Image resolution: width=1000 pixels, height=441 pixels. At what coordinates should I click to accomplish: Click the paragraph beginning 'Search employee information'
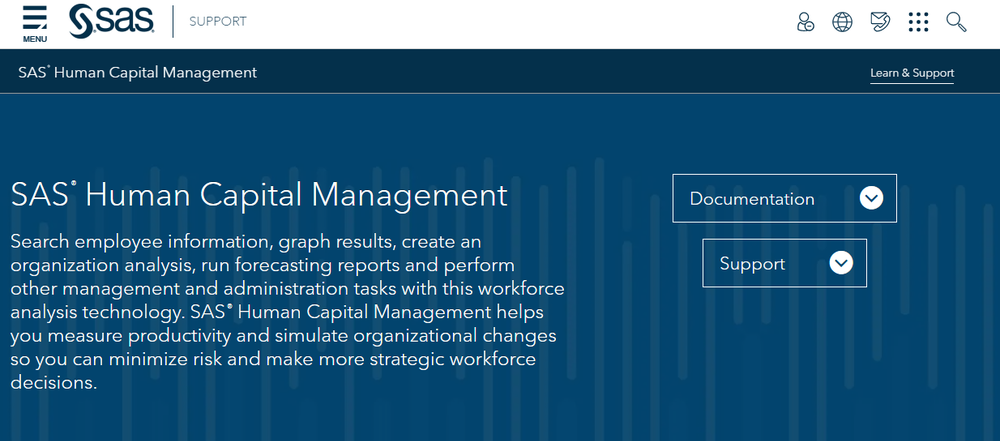click(x=288, y=312)
